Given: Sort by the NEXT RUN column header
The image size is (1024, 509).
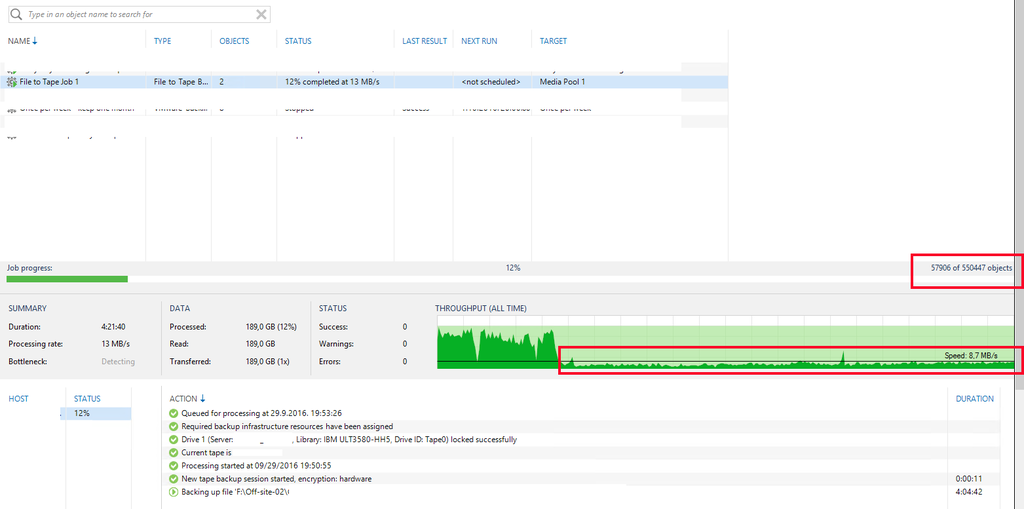Looking at the screenshot, I should tap(479, 41).
